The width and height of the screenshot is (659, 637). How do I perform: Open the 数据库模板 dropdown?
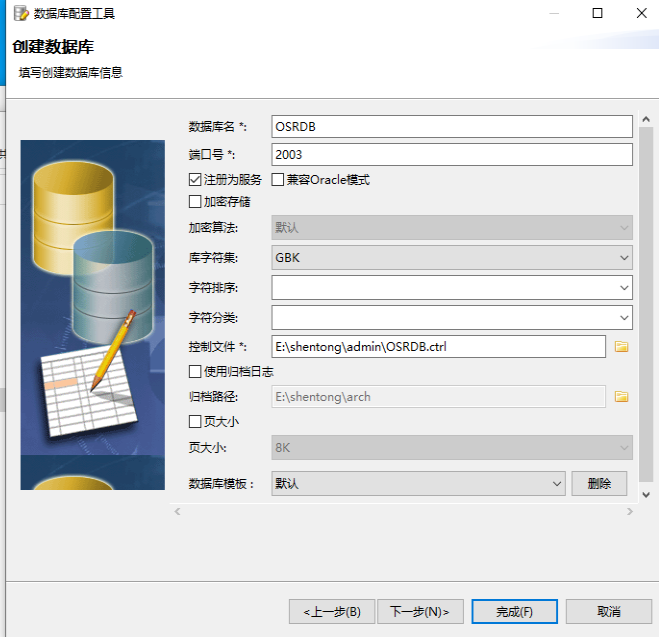click(x=418, y=483)
